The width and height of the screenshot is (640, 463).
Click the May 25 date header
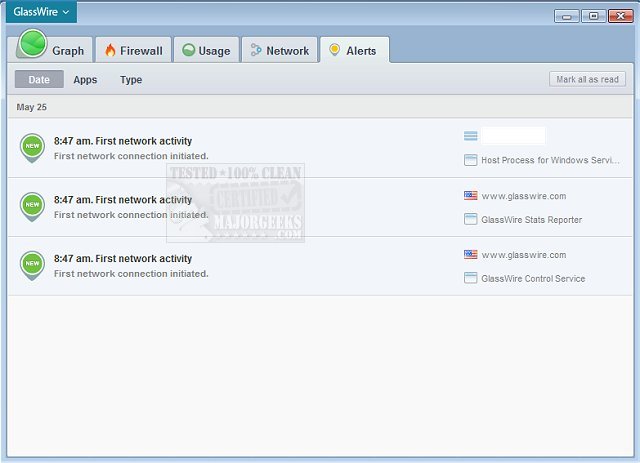click(x=31, y=107)
